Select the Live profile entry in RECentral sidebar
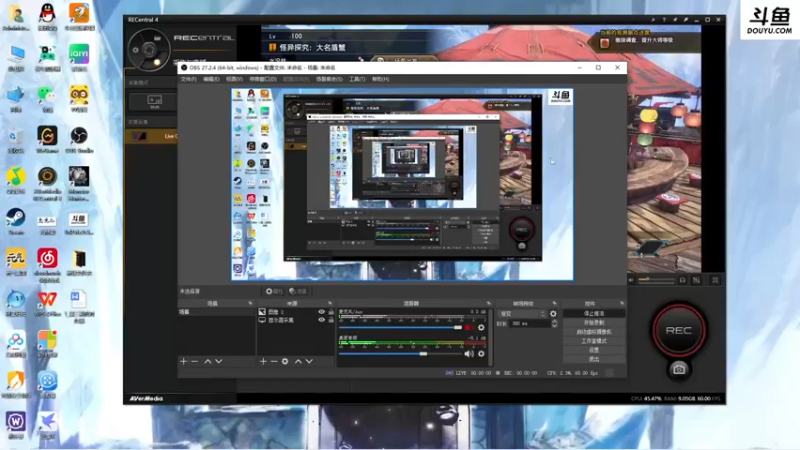 point(152,136)
